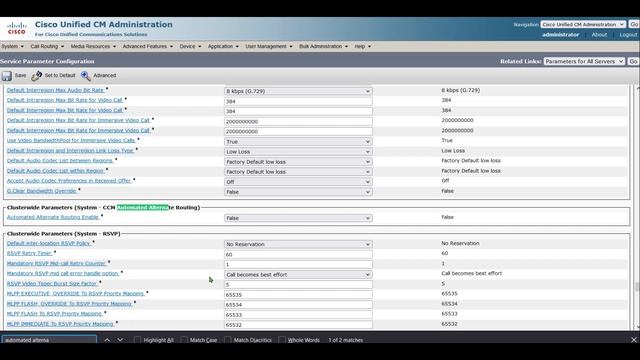Click the find bar search field

[x=49, y=340]
